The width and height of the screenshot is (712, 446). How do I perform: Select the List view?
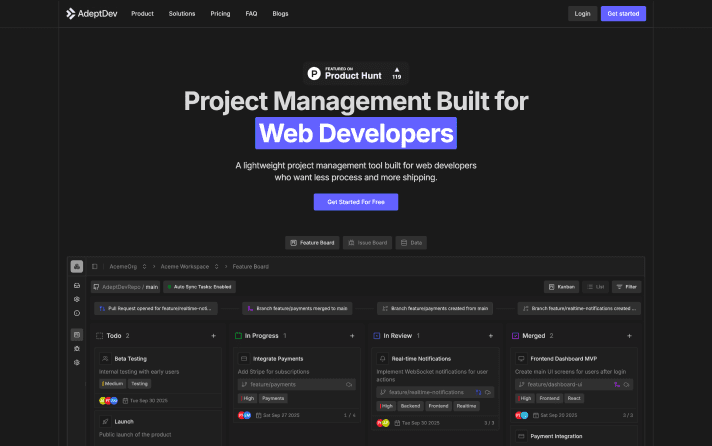click(x=595, y=287)
